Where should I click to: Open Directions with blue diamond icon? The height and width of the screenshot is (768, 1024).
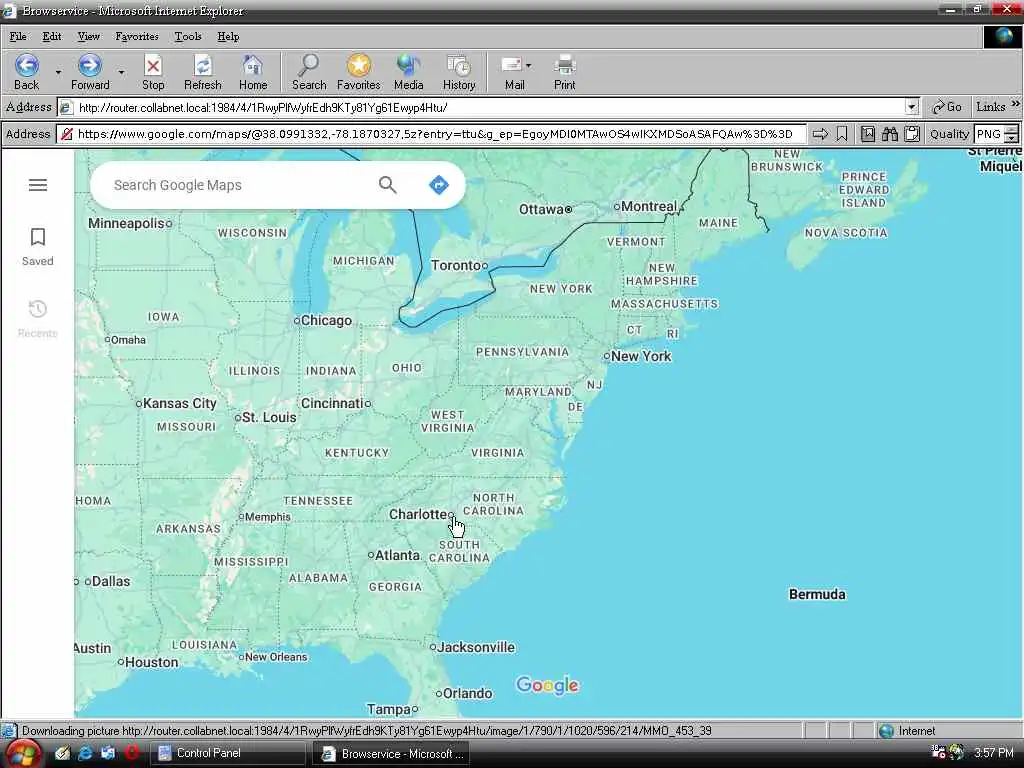(439, 185)
